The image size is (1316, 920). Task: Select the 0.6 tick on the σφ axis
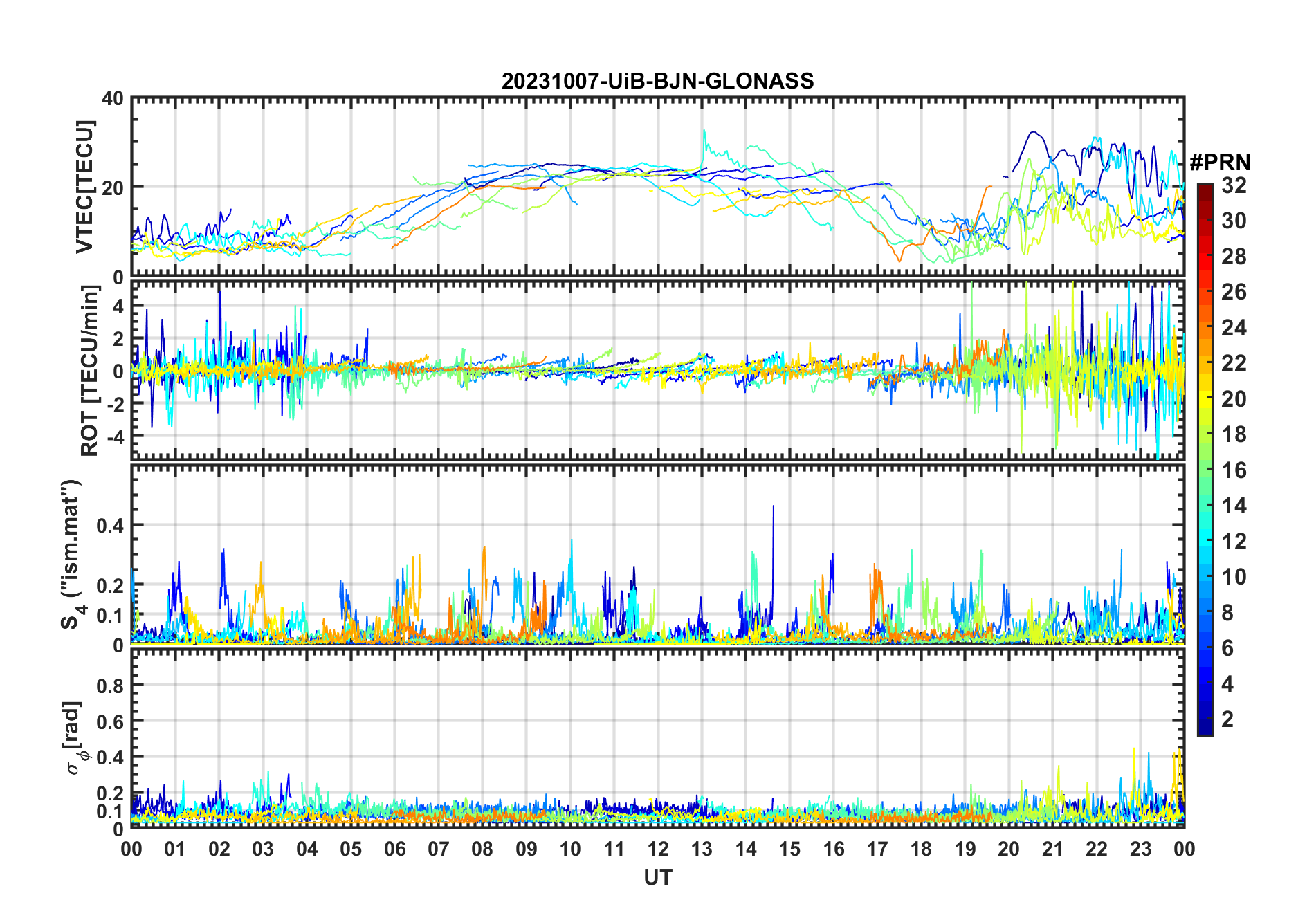111,721
